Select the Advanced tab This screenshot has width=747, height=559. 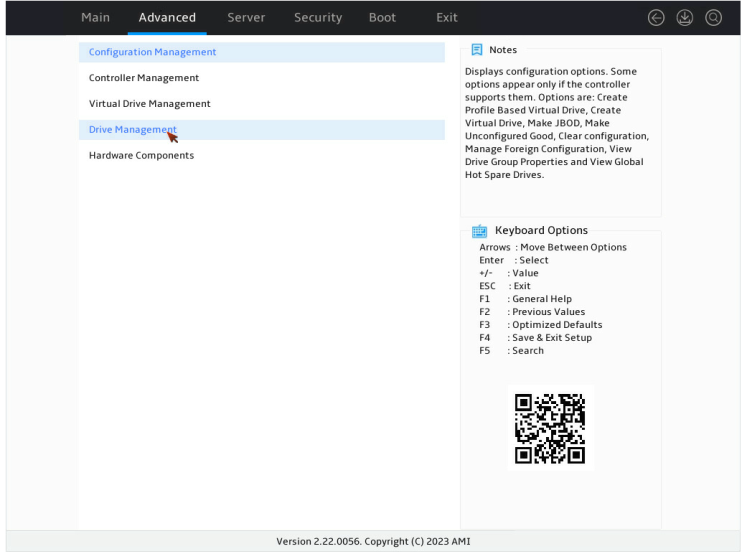pos(167,18)
